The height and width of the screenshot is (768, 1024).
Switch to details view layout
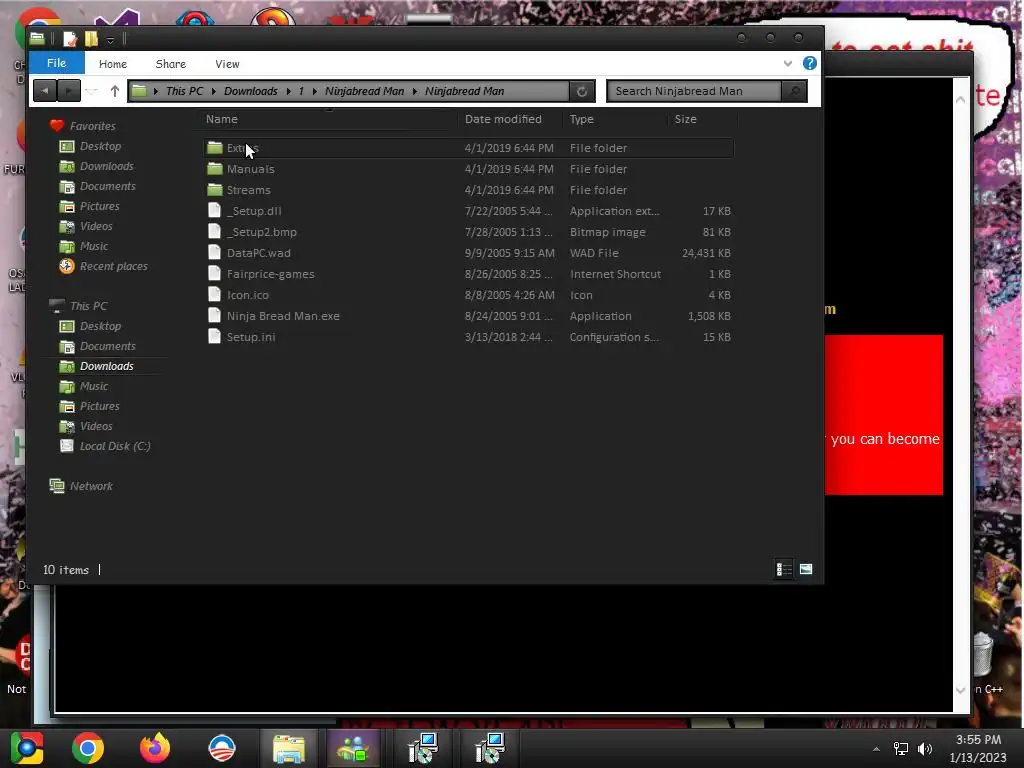784,569
